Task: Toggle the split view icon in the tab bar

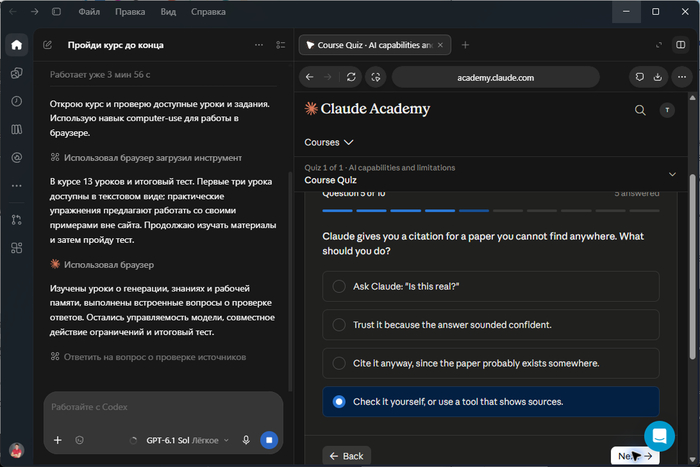Action: 680,45
